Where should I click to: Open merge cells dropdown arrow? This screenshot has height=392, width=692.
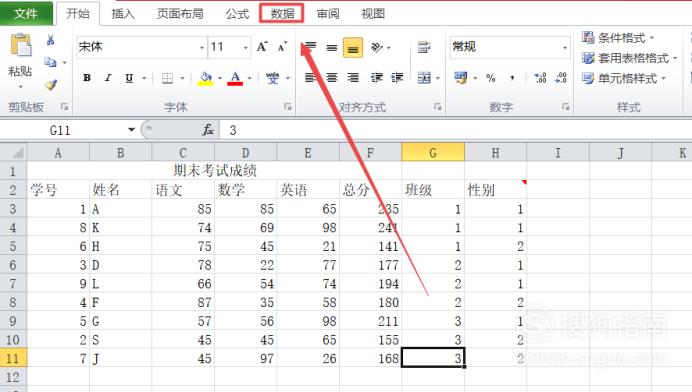(x=438, y=79)
